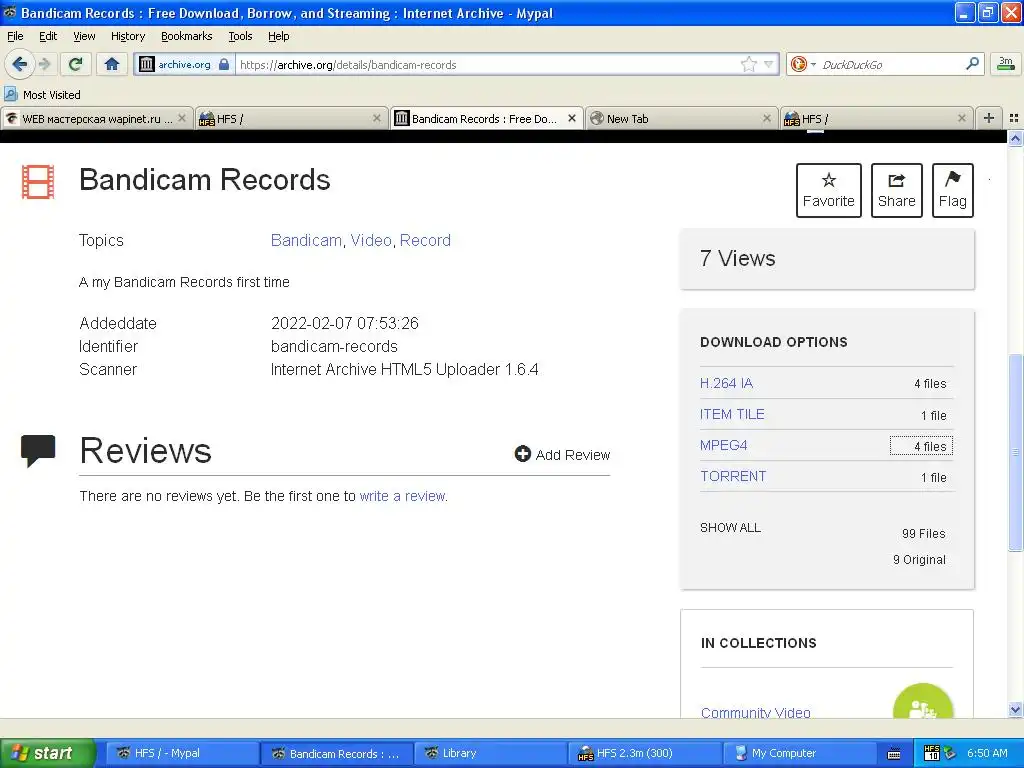This screenshot has width=1024, height=768.
Task: Click SHOW ALL download files
Action: [730, 528]
